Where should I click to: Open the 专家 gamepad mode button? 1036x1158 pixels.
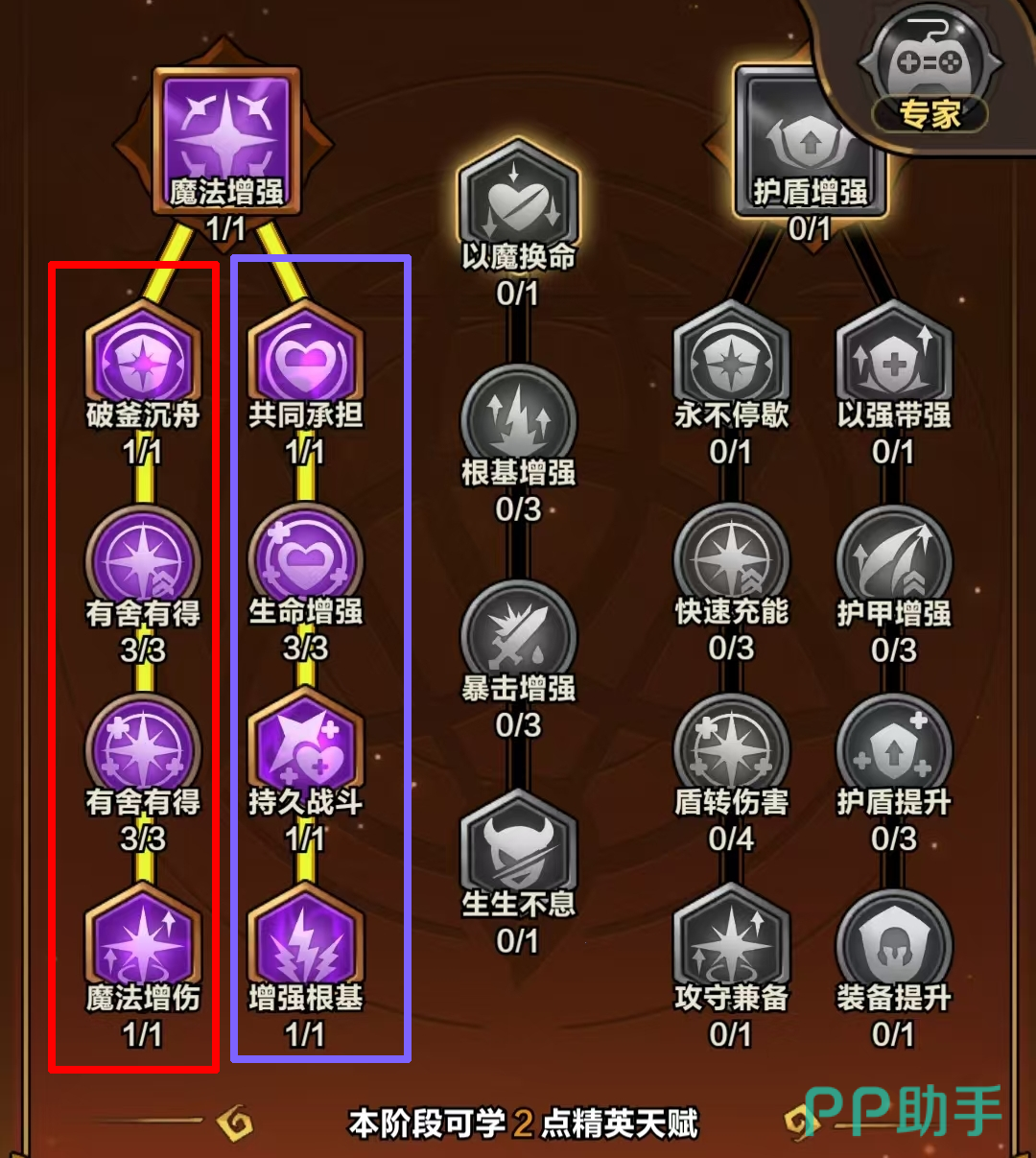929,72
